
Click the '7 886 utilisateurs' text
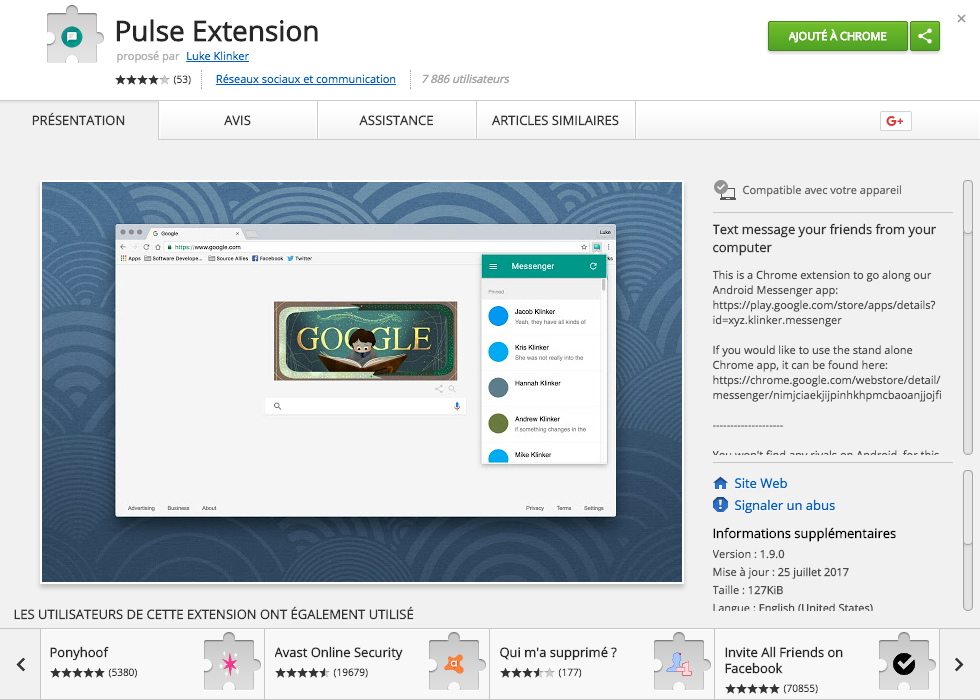(x=465, y=79)
